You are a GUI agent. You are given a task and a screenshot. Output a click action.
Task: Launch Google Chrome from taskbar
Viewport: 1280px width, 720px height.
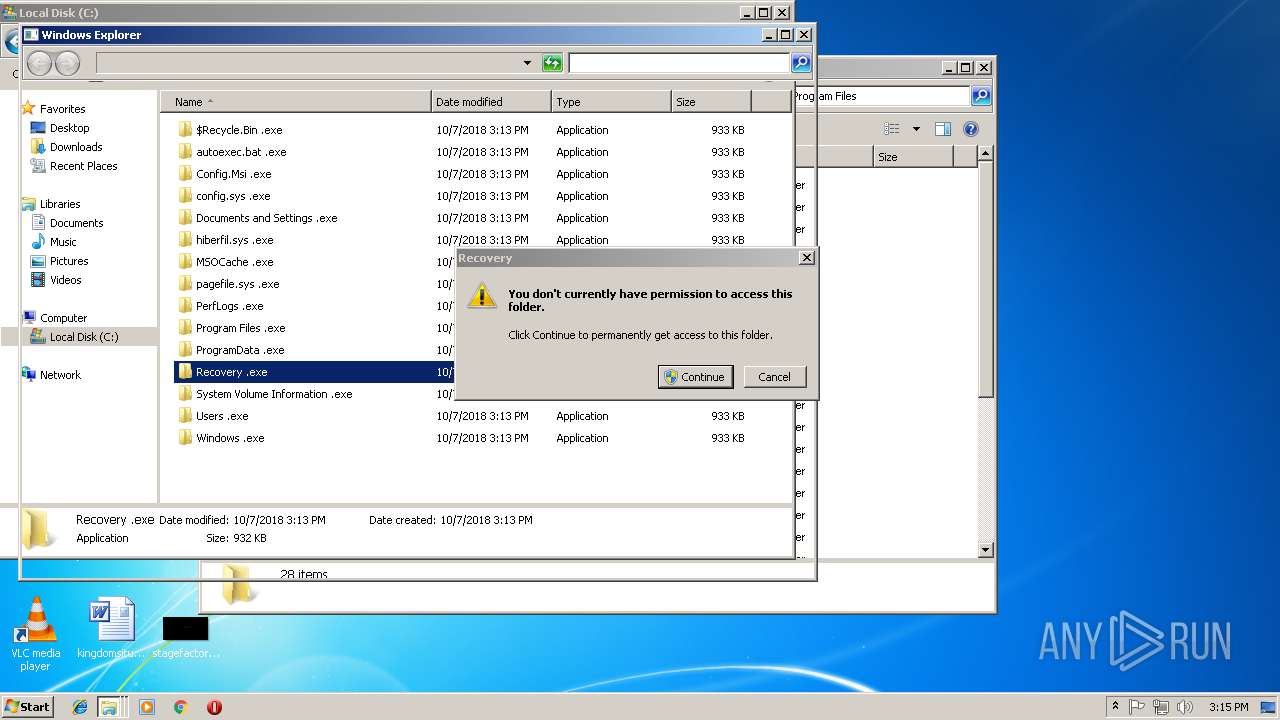pos(180,707)
